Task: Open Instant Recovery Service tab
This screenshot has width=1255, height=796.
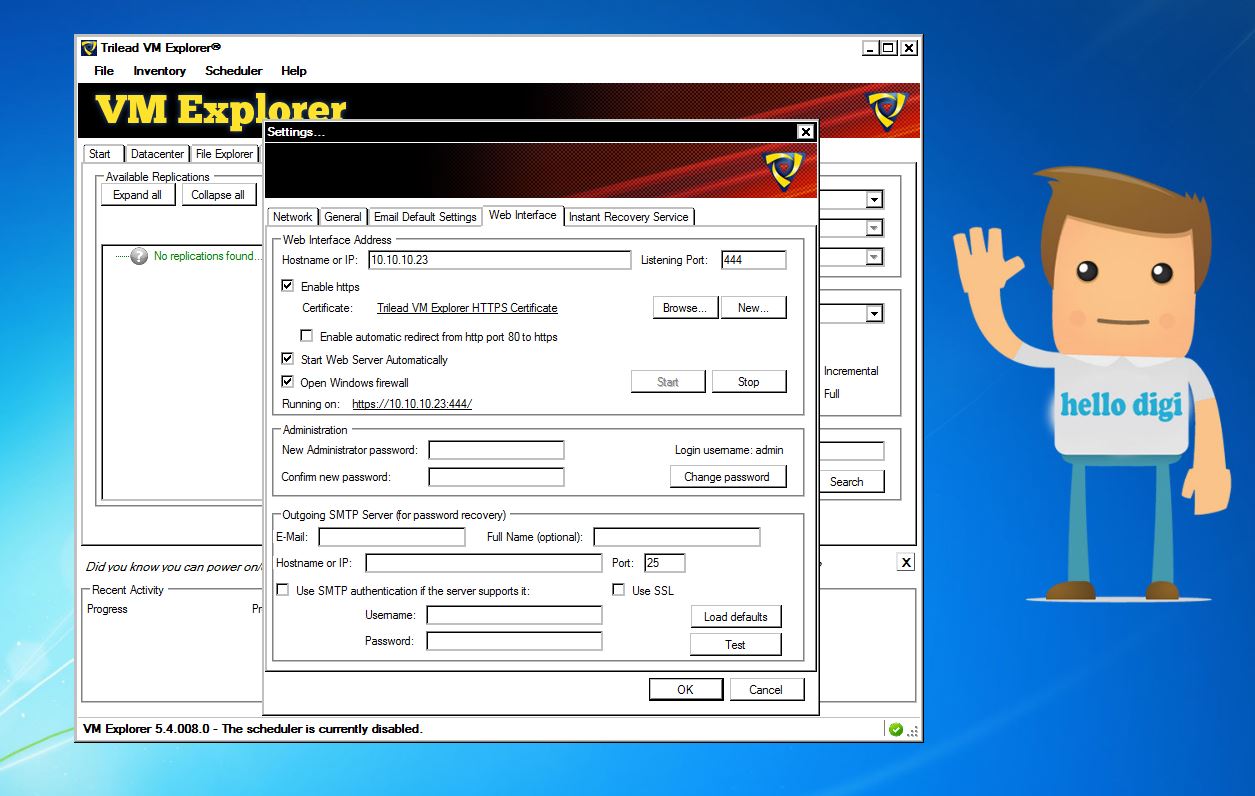Action: click(x=629, y=217)
